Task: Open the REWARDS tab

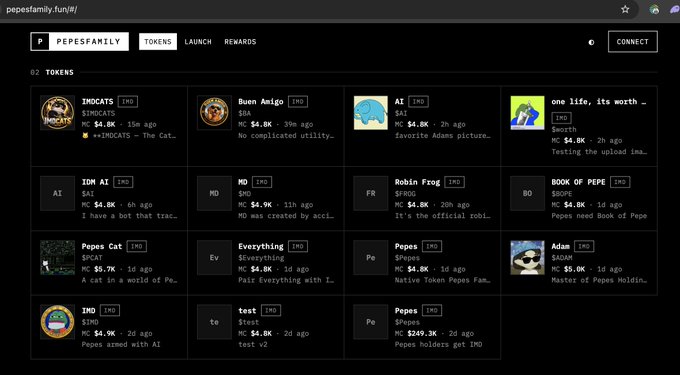Action: [240, 42]
